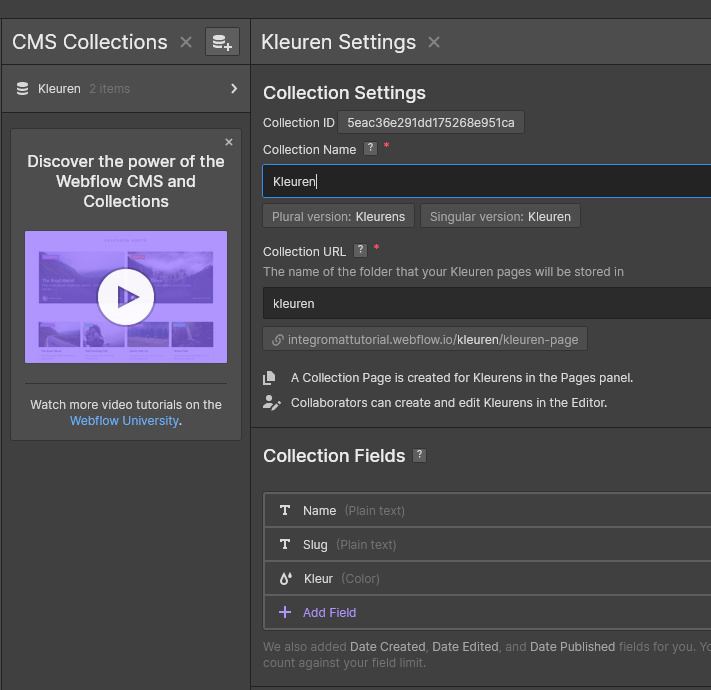Play the Webflow CMS tutorial video
Image resolution: width=711 pixels, height=690 pixels.
point(126,296)
